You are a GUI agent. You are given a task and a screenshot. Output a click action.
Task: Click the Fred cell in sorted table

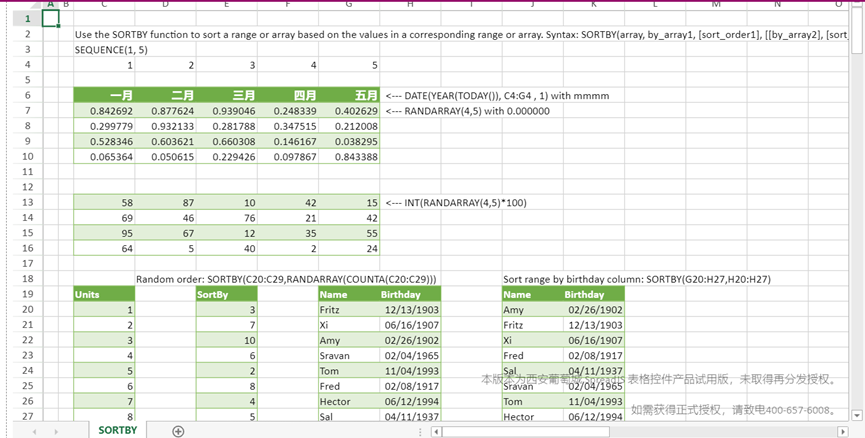[x=533, y=355]
